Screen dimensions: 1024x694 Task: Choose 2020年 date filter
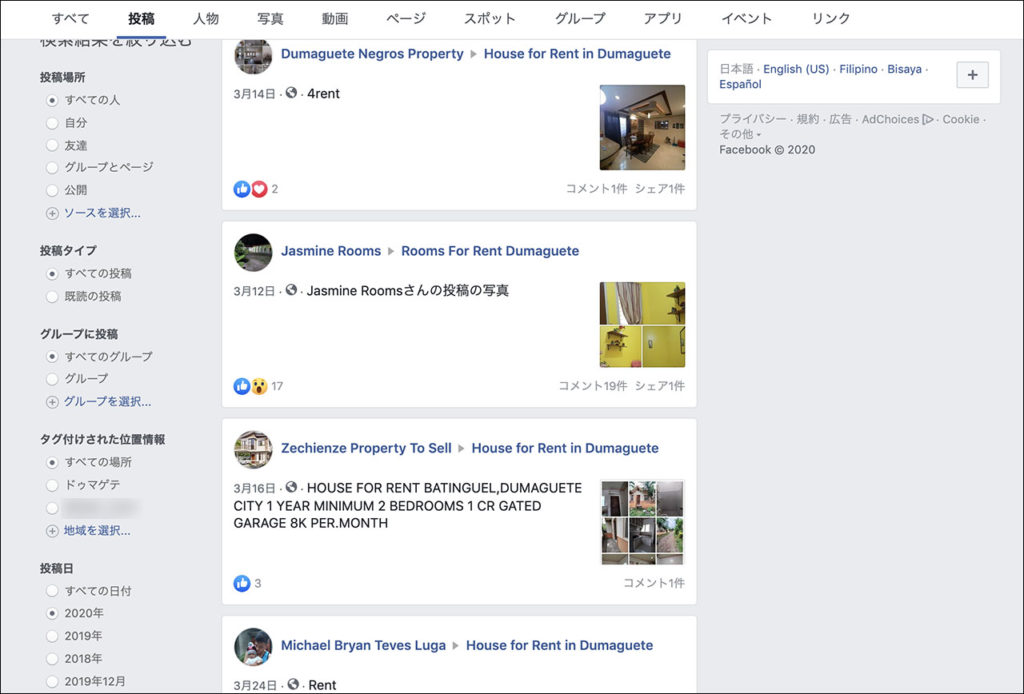[52, 614]
